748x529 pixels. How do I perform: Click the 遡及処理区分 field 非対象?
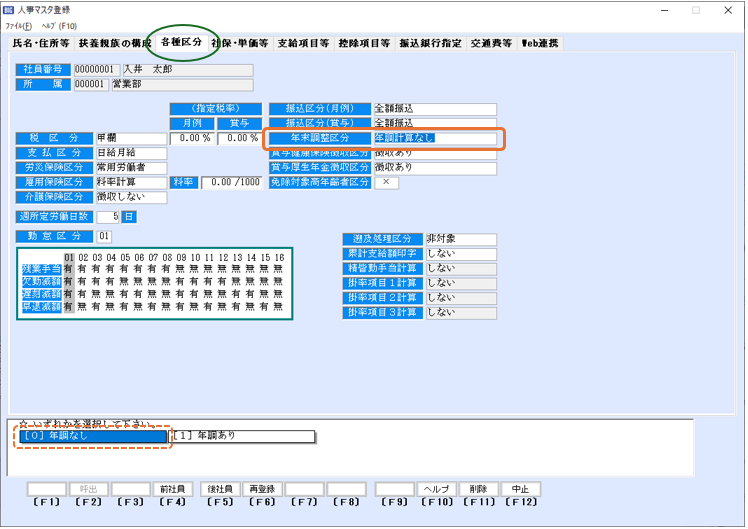pyautogui.click(x=461, y=239)
